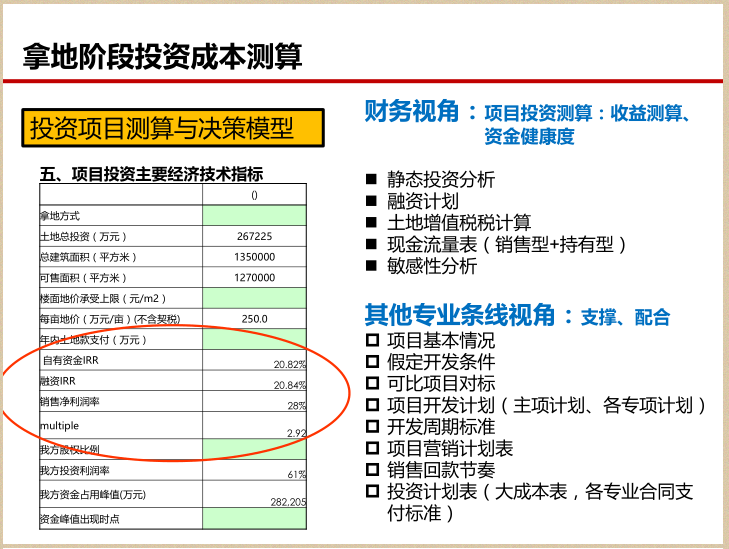Select the green cell beside 拿地方式
This screenshot has width=729, height=549.
254,215
